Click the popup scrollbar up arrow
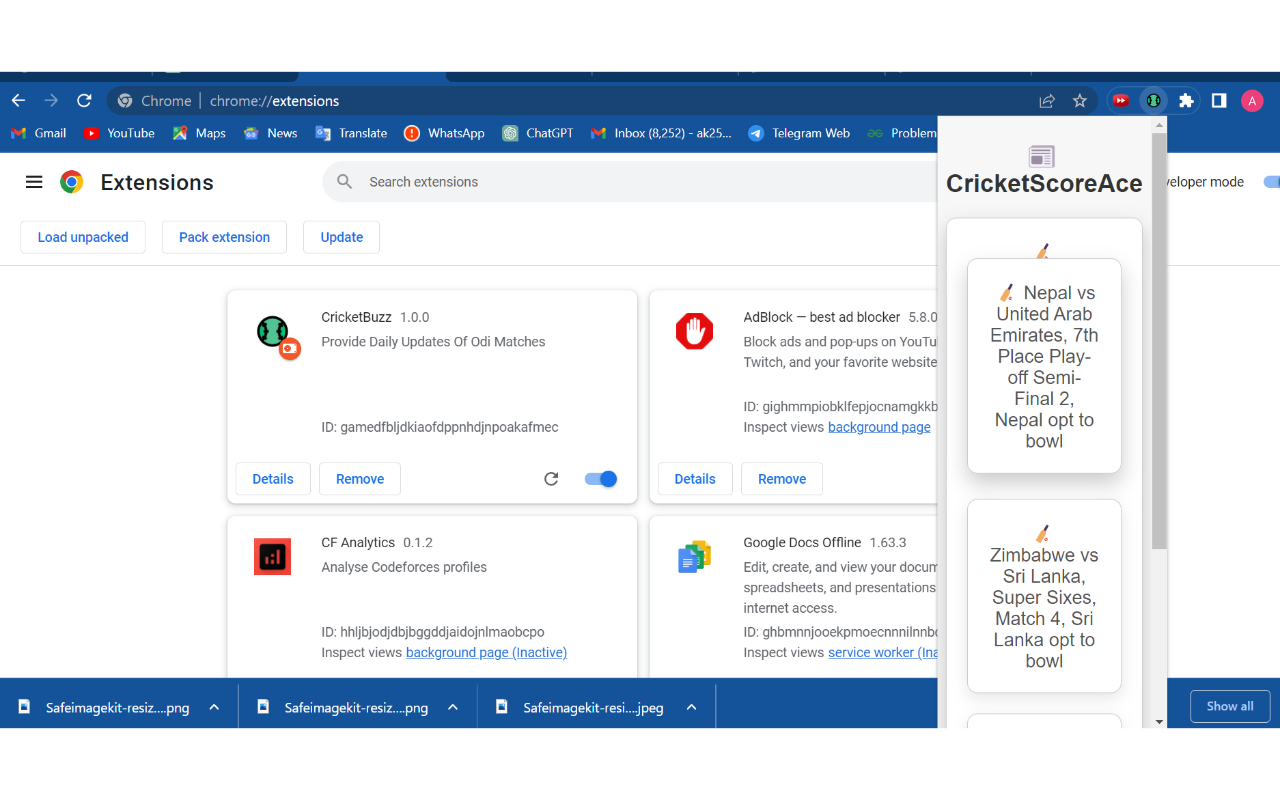The width and height of the screenshot is (1280, 800). tap(1159, 125)
